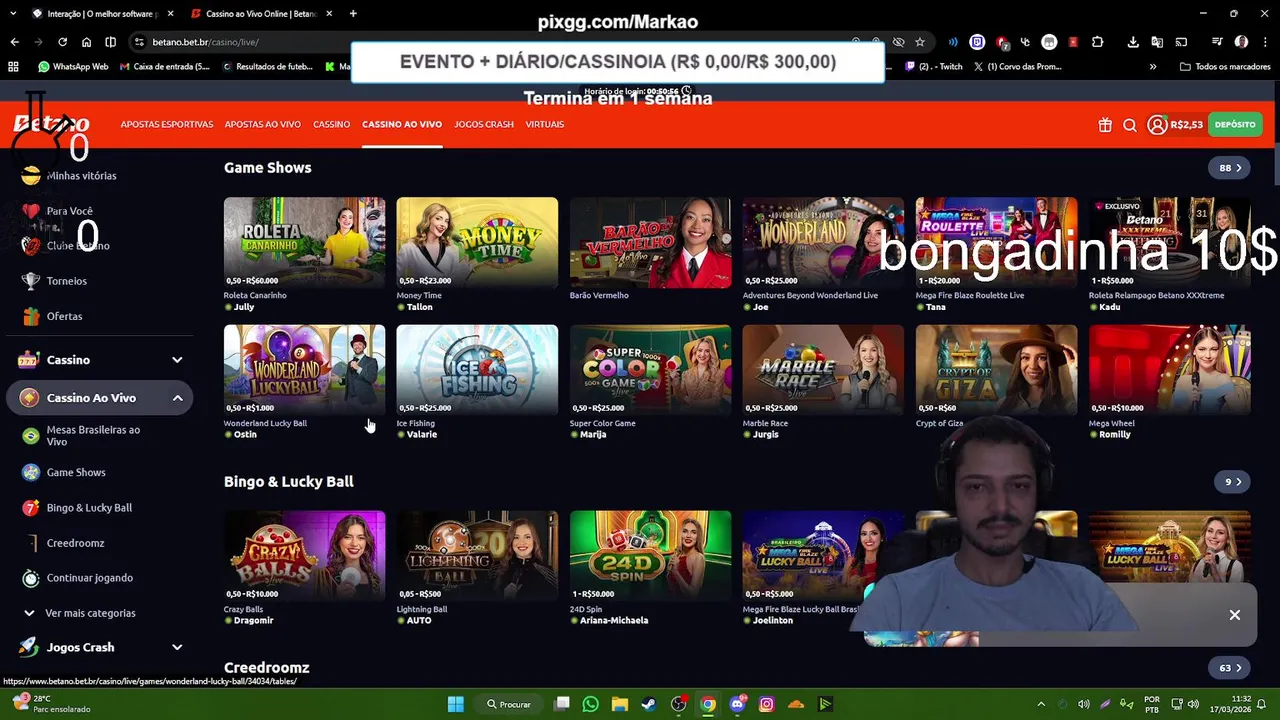This screenshot has height=720, width=1280.
Task: Open the WhatsApp Web bookmark
Action: coord(73,67)
